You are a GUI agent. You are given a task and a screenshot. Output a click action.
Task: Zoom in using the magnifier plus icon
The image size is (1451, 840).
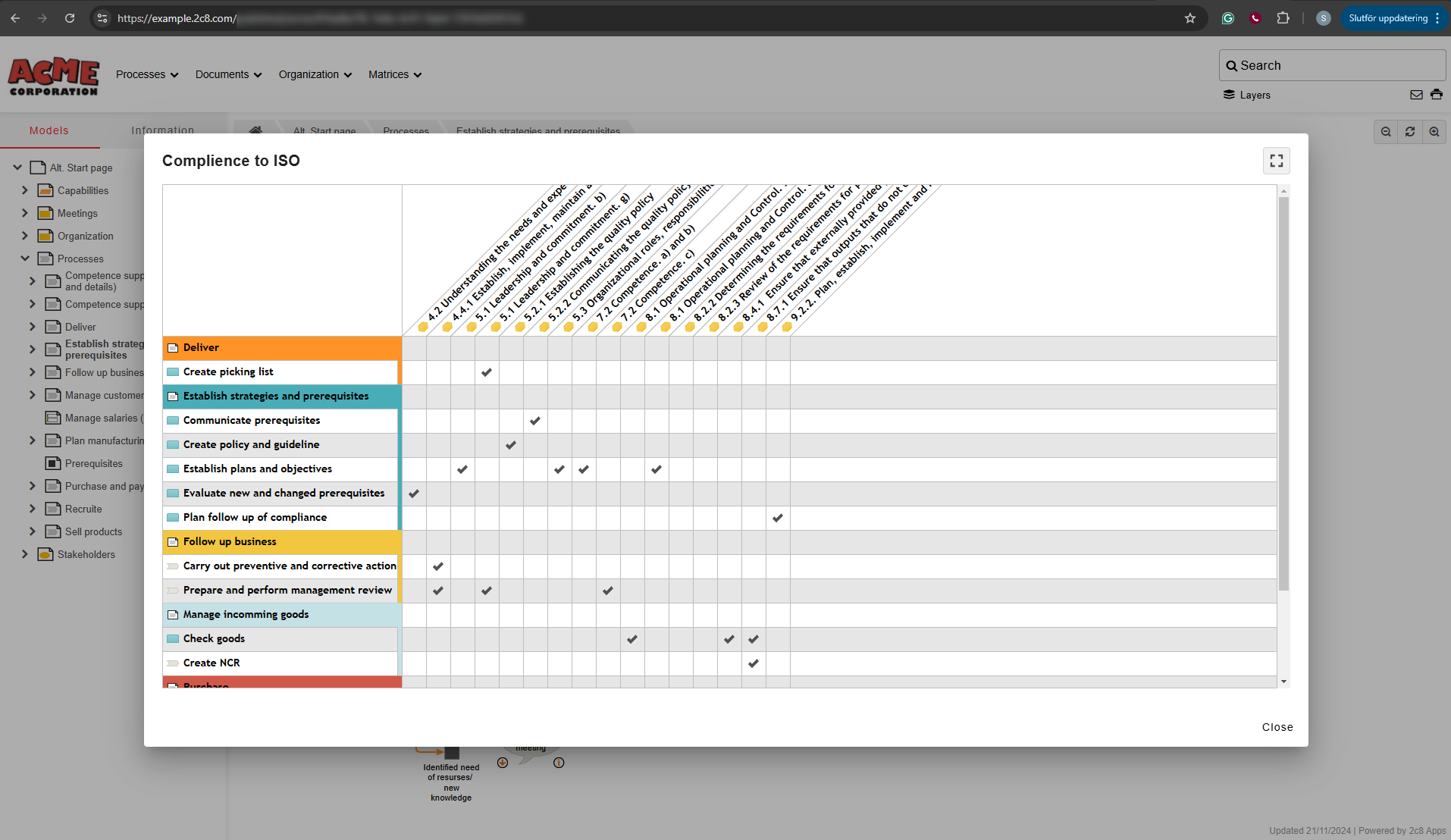coord(1434,131)
